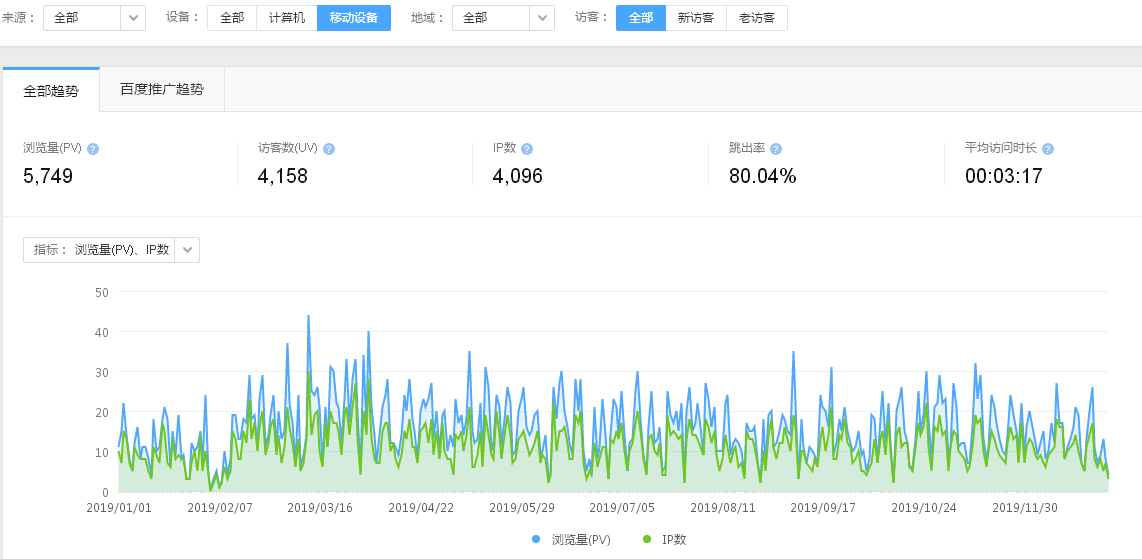
Task: Click the 2019/11/30 axis date label
Action: pyautogui.click(x=1025, y=507)
